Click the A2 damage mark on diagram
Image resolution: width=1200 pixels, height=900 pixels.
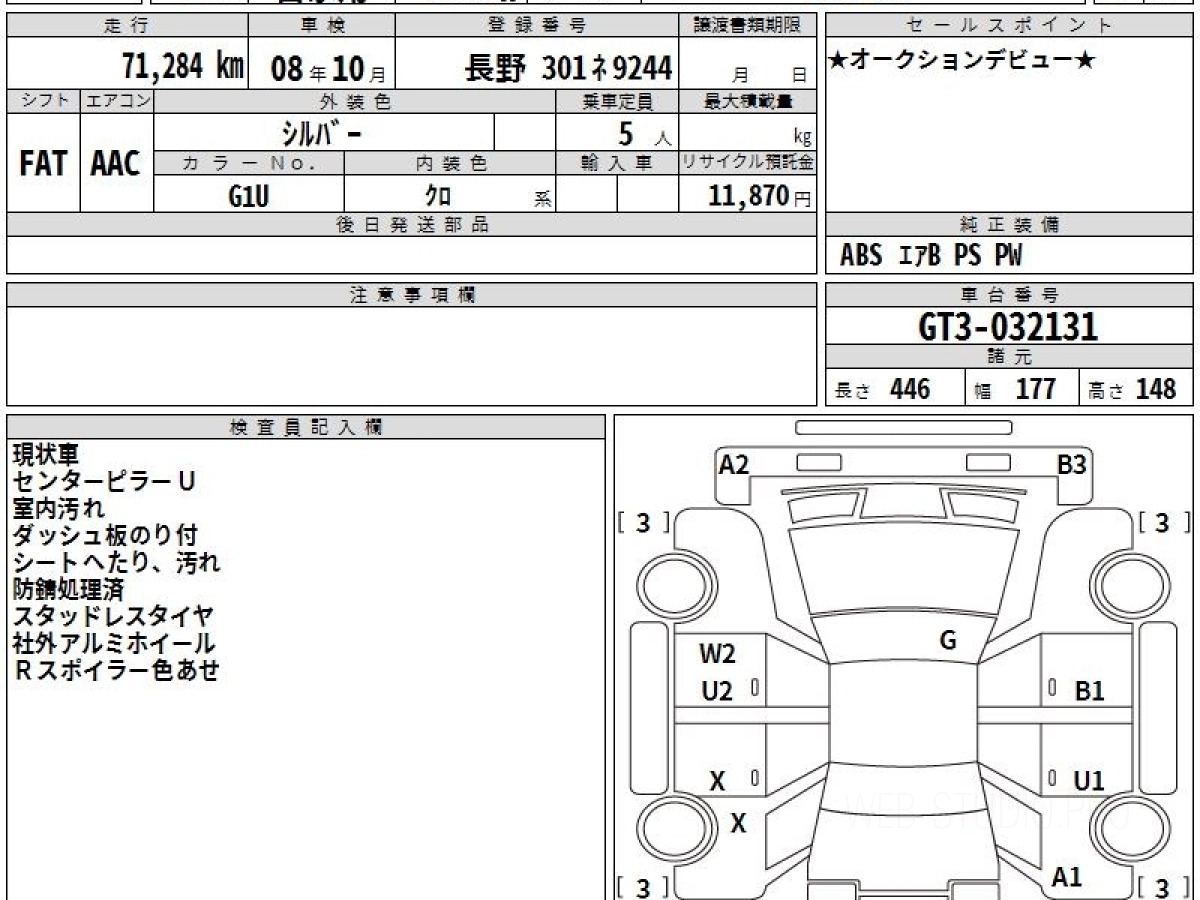coord(734,464)
